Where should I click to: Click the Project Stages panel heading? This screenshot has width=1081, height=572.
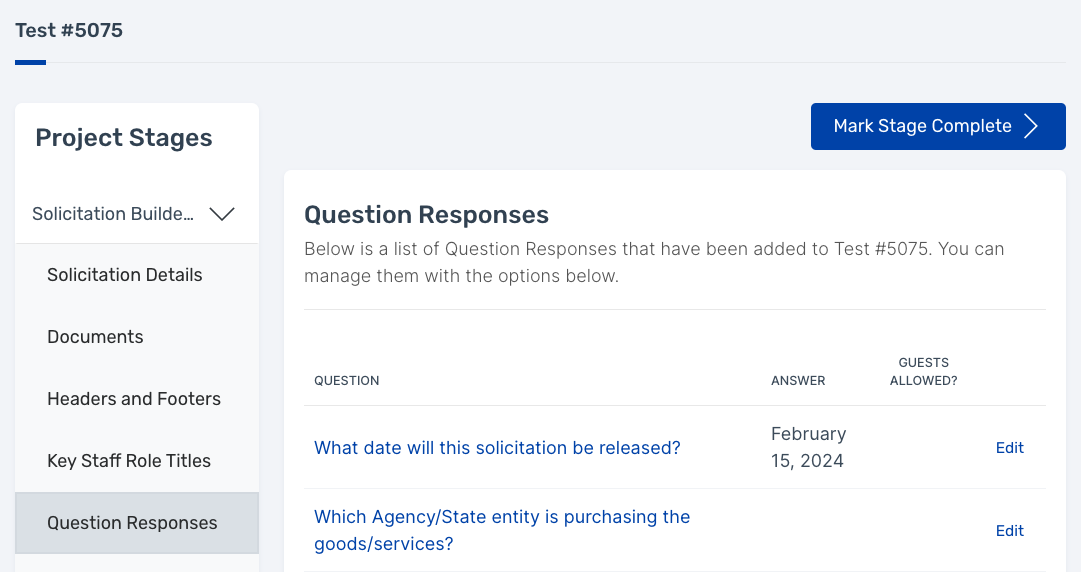124,138
